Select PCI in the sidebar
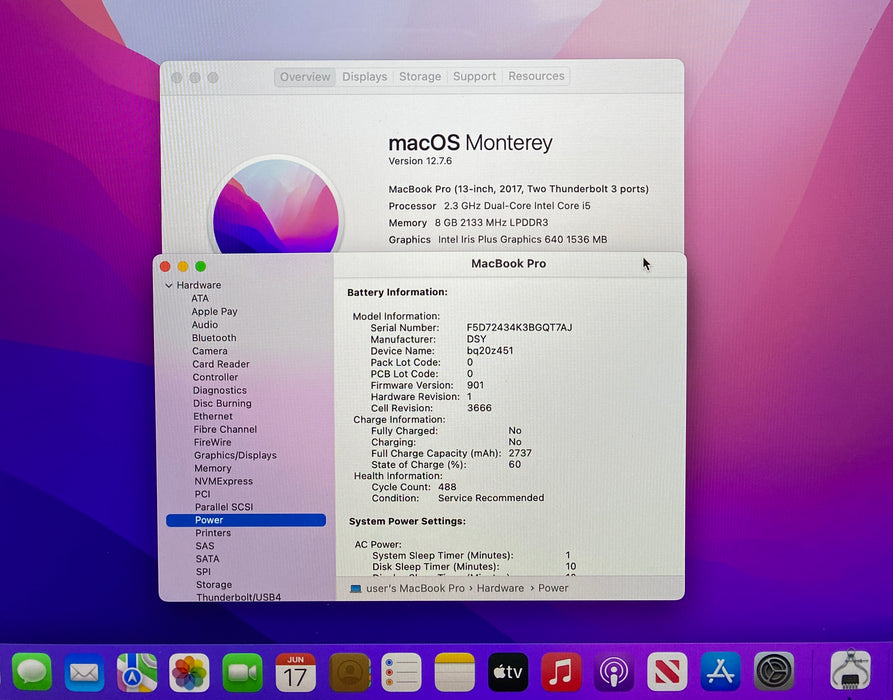 (x=202, y=494)
